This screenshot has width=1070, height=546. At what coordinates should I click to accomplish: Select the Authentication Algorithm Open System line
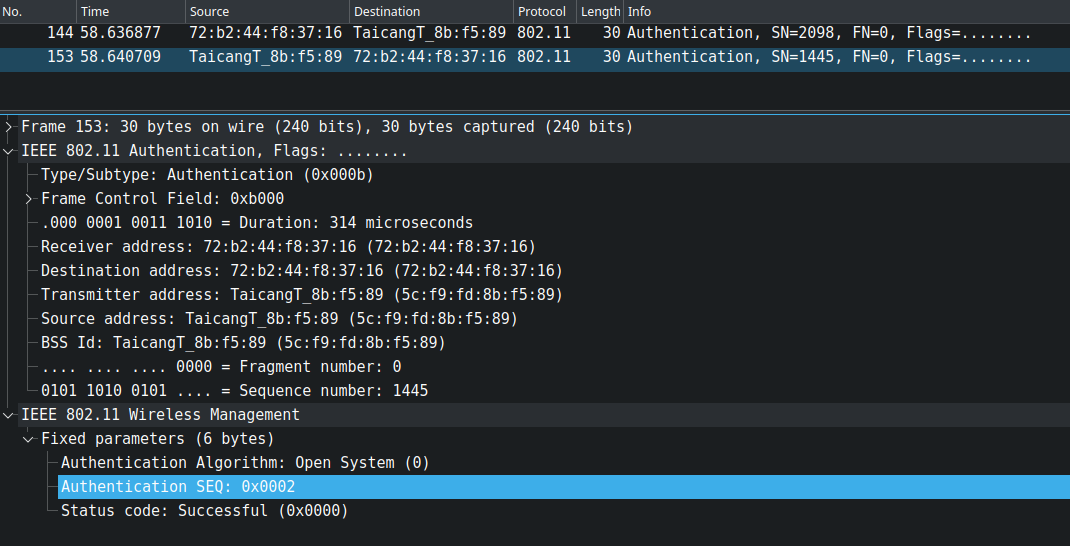point(245,463)
